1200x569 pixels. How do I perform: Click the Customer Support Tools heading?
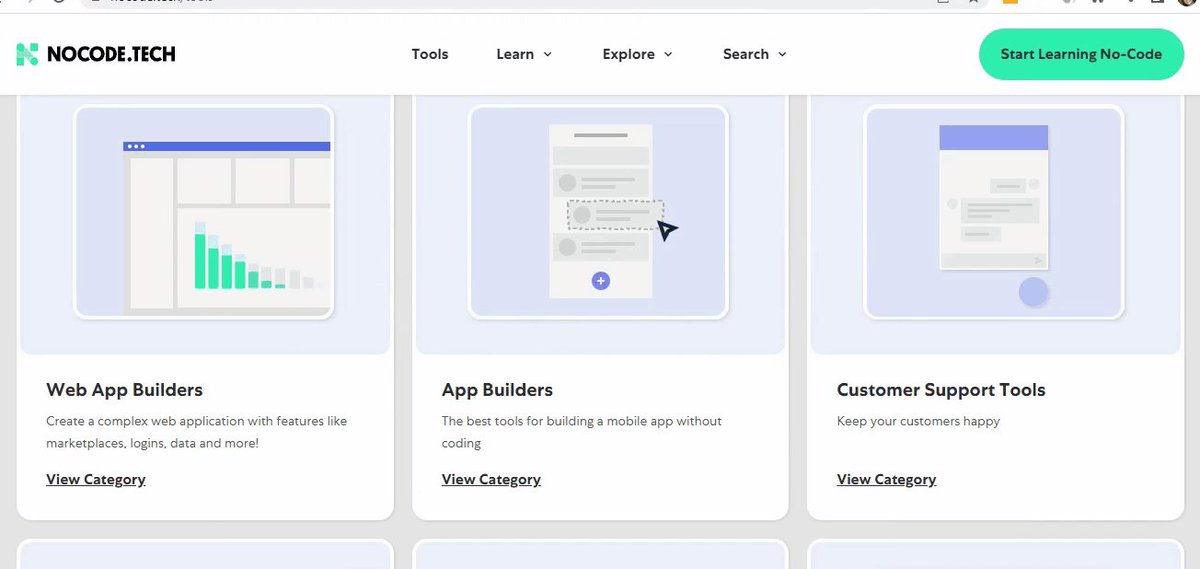941,390
